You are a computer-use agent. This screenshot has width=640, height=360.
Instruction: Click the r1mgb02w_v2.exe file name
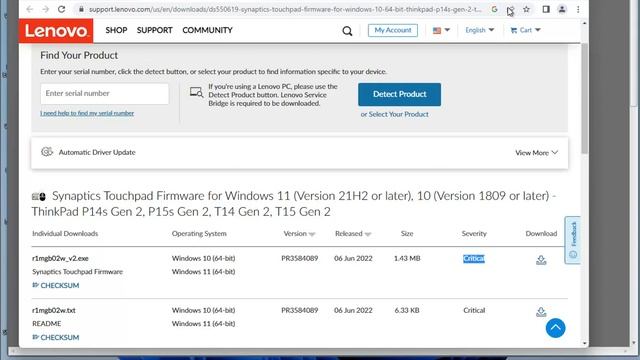point(60,258)
